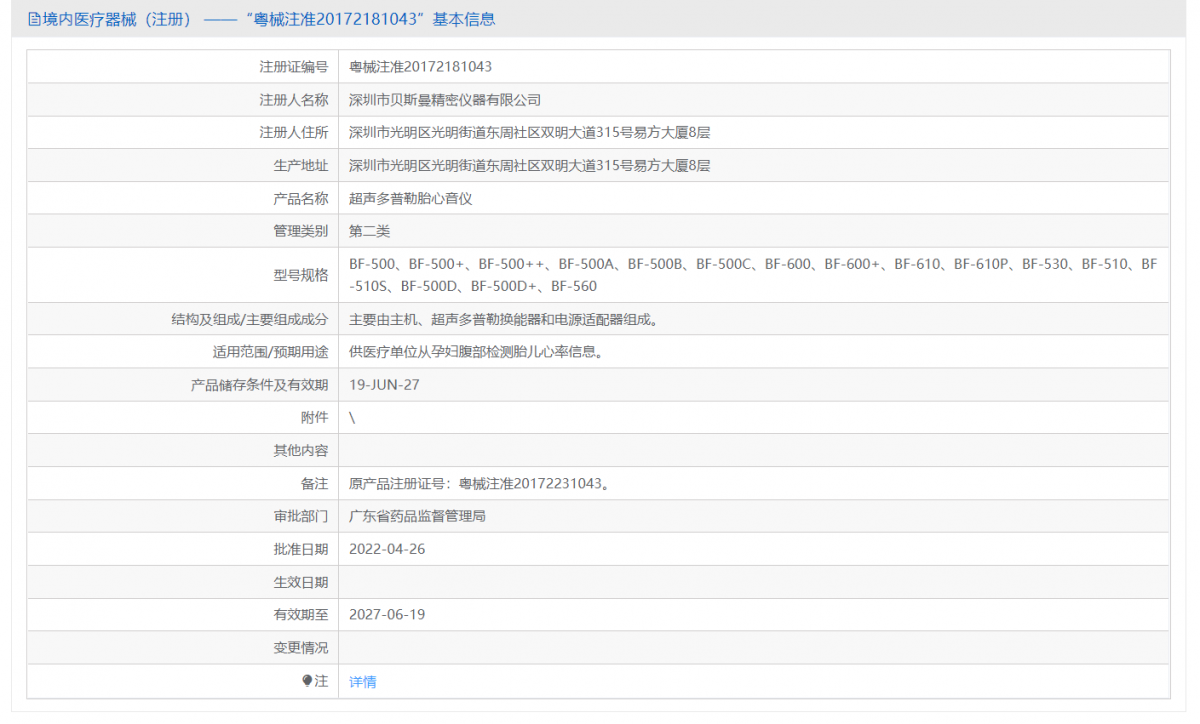1200x724 pixels.
Task: Click the 注册人名称 label cell
Action: [183, 100]
